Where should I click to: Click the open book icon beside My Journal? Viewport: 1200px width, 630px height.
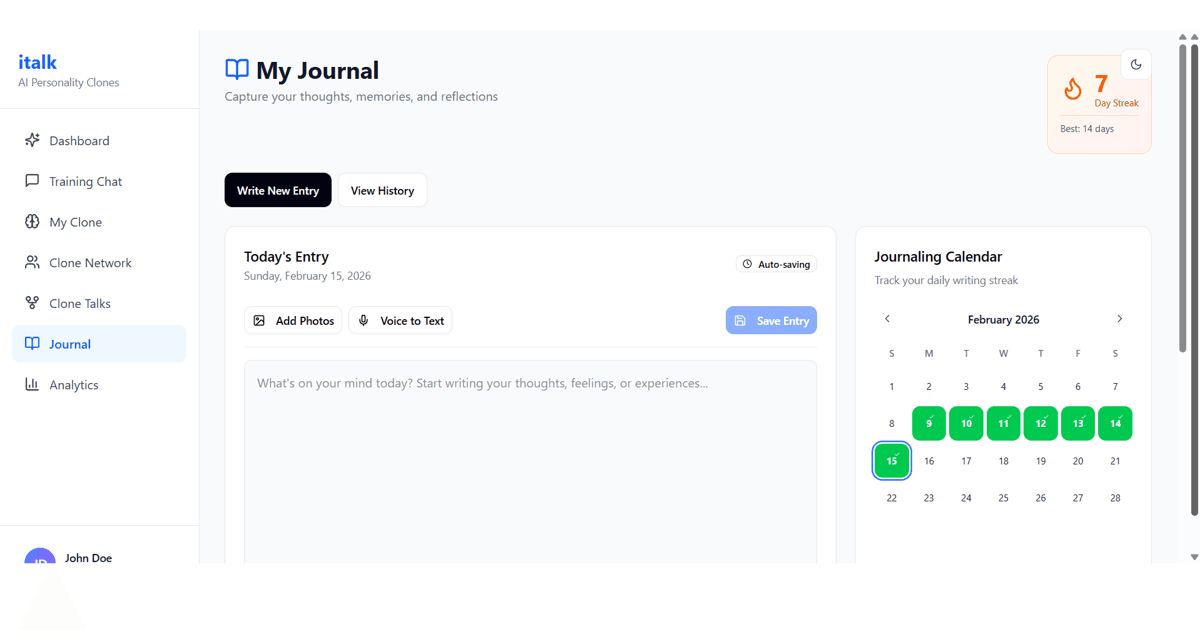coord(237,69)
